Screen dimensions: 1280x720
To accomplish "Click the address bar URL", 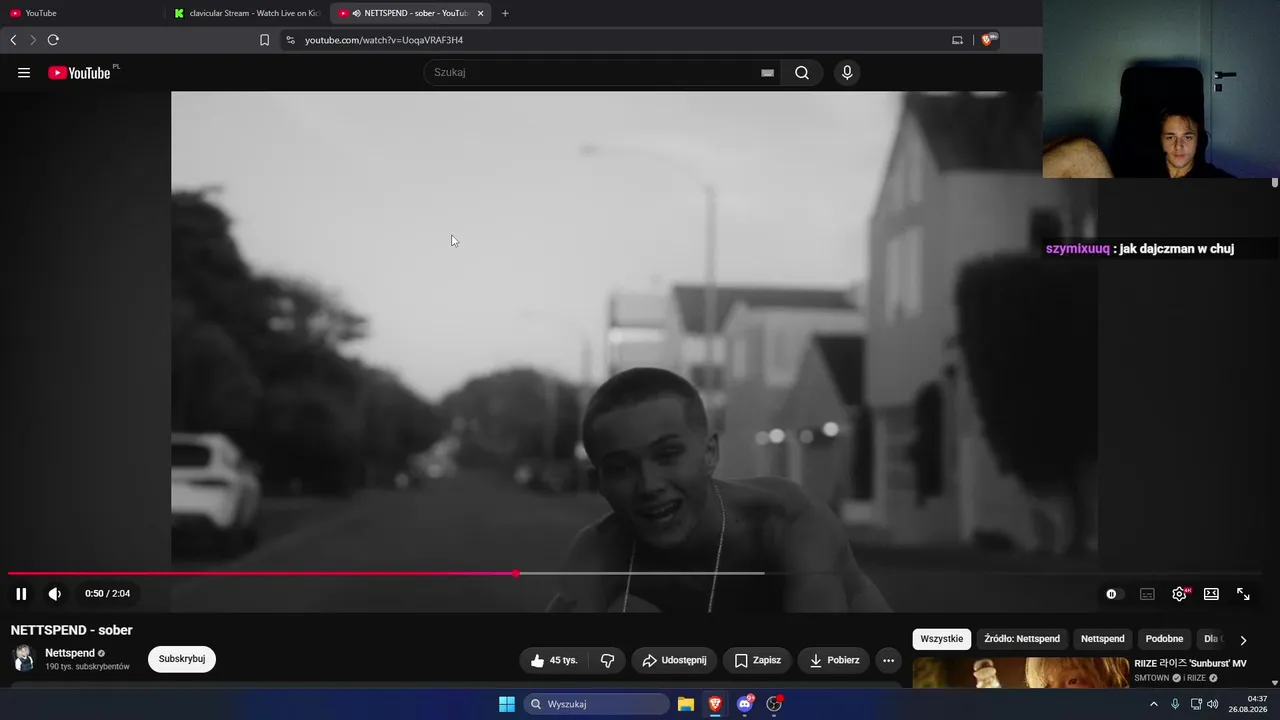I will coord(384,40).
